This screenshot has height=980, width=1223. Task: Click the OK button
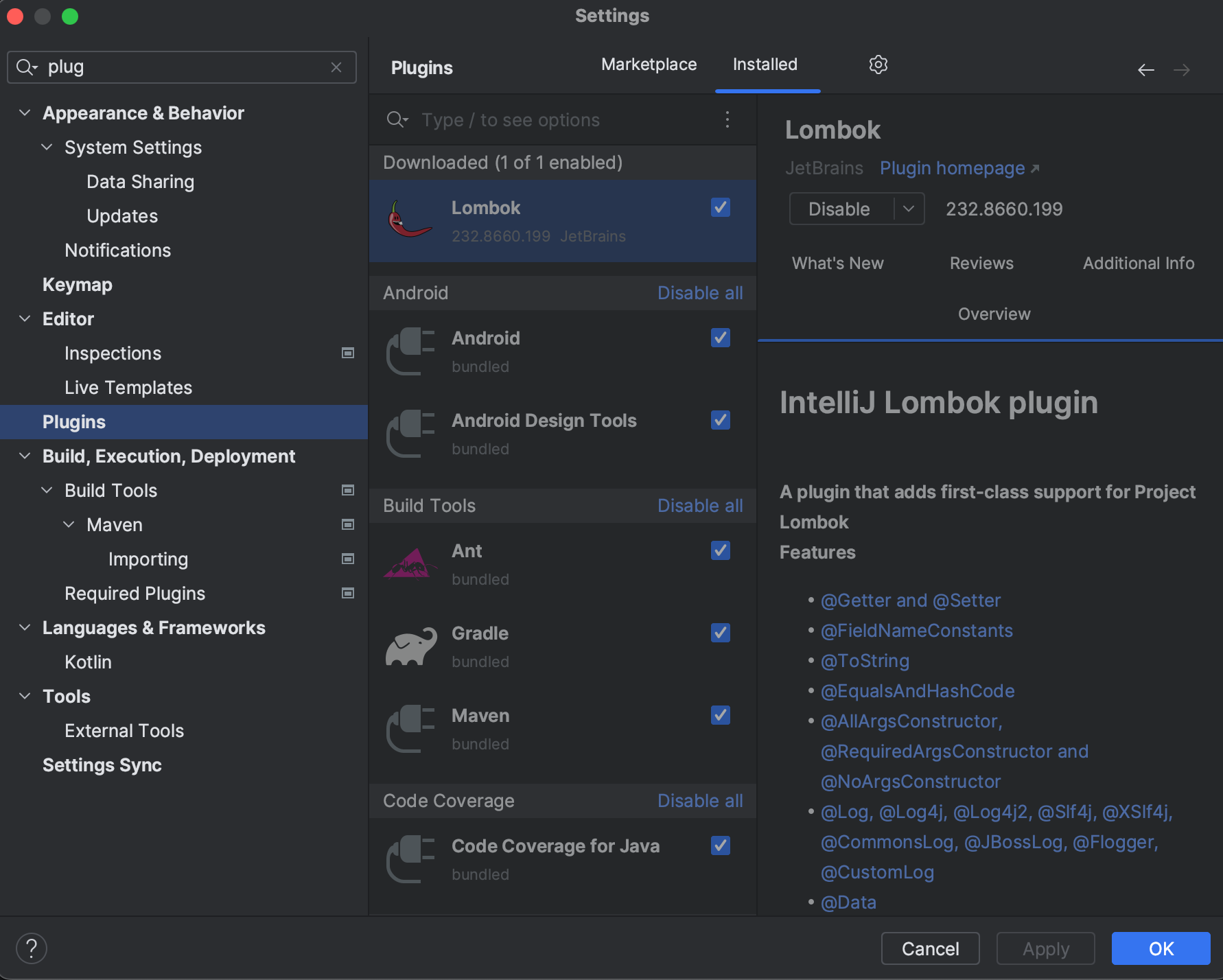click(1161, 948)
